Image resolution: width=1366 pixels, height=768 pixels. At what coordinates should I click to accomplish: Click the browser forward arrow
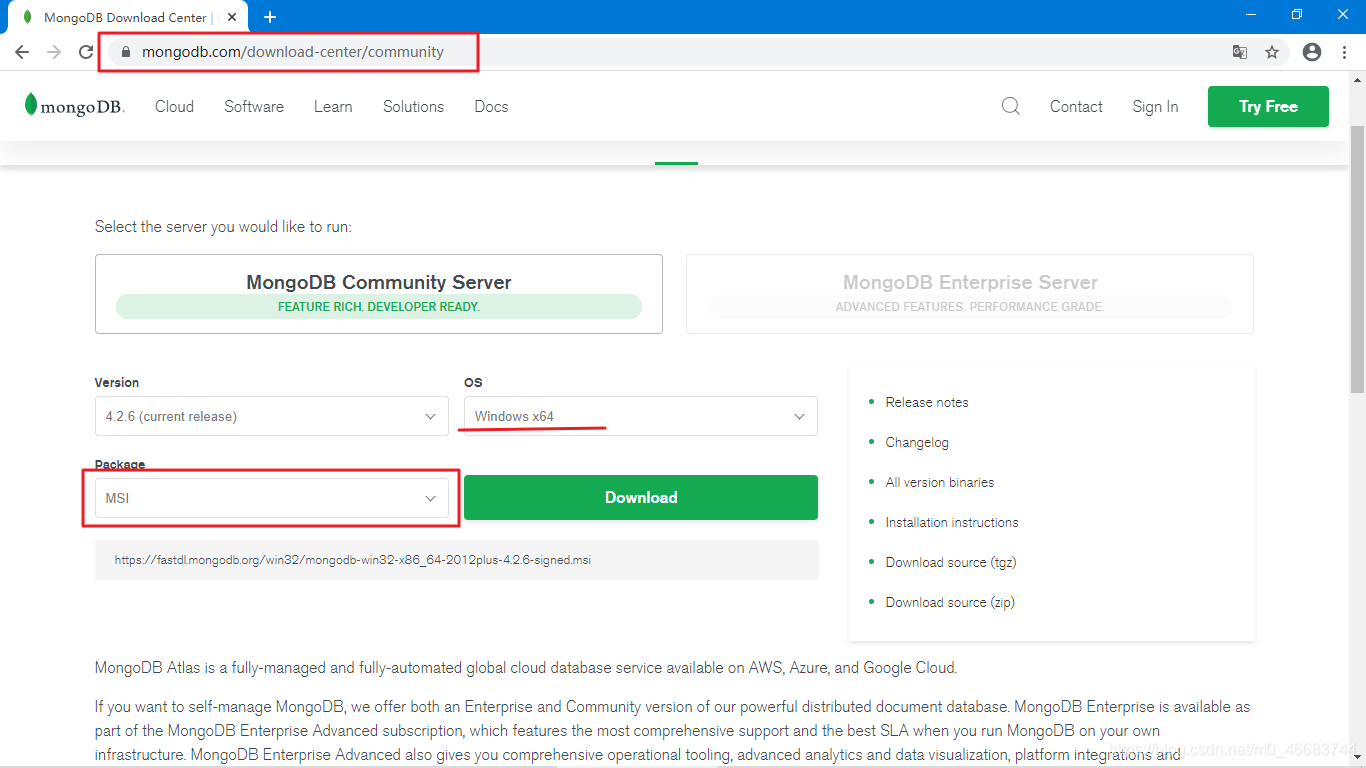(x=54, y=52)
